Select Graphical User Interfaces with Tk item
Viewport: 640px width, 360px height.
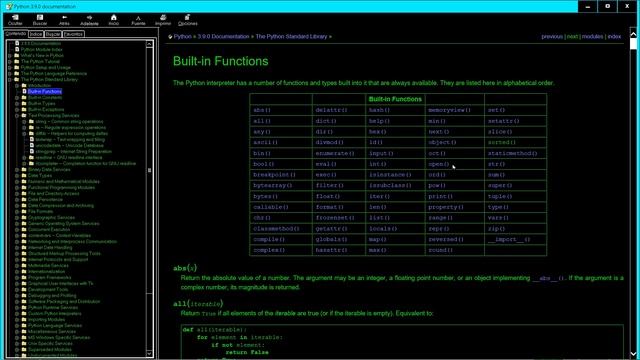click(x=60, y=283)
